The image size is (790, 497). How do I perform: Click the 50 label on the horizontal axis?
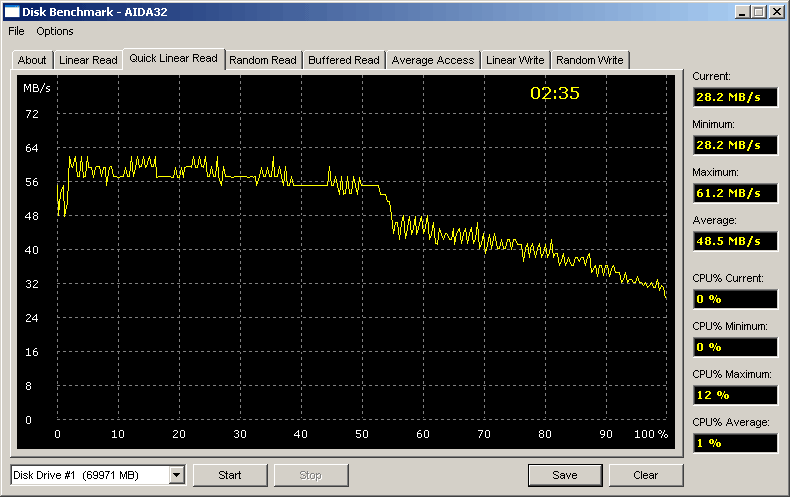(x=362, y=434)
